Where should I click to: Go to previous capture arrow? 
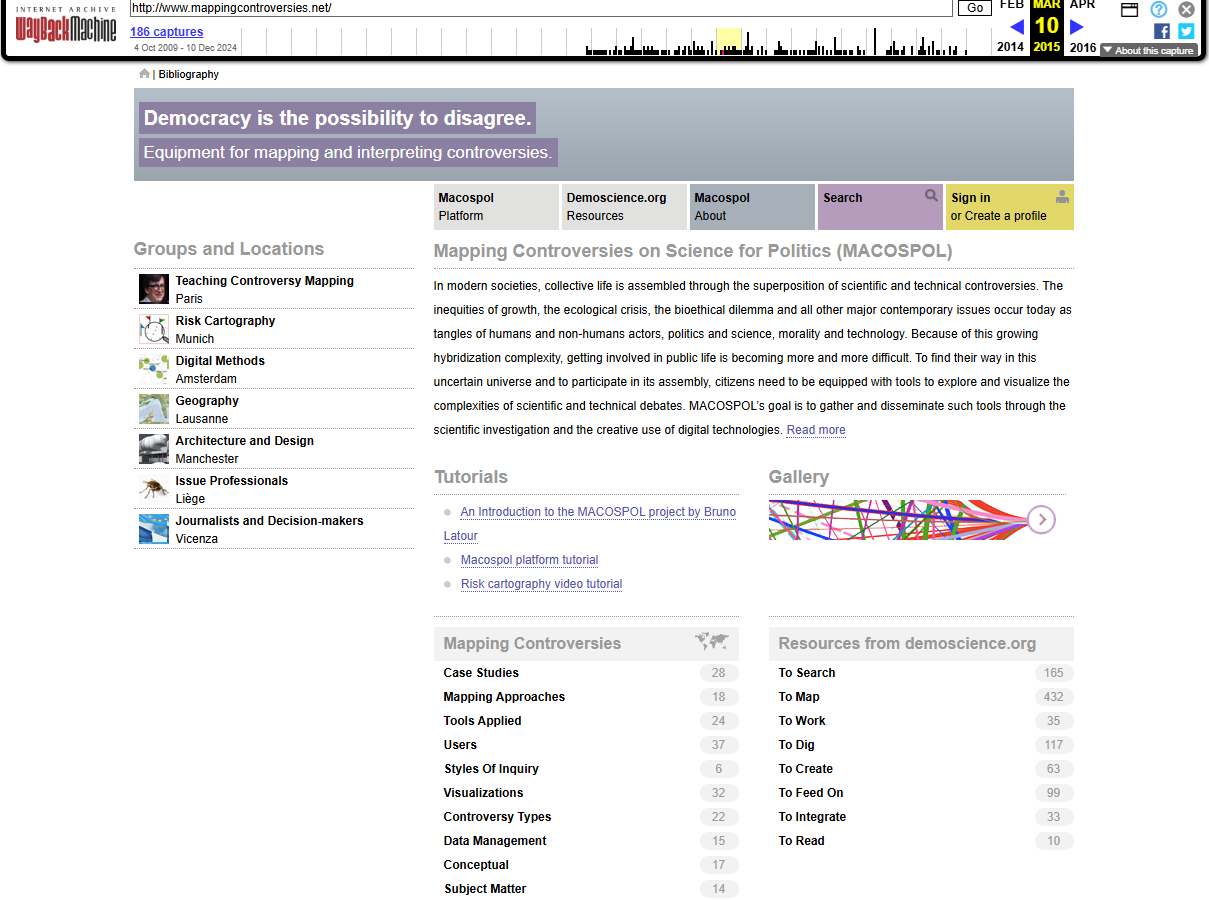point(1017,27)
